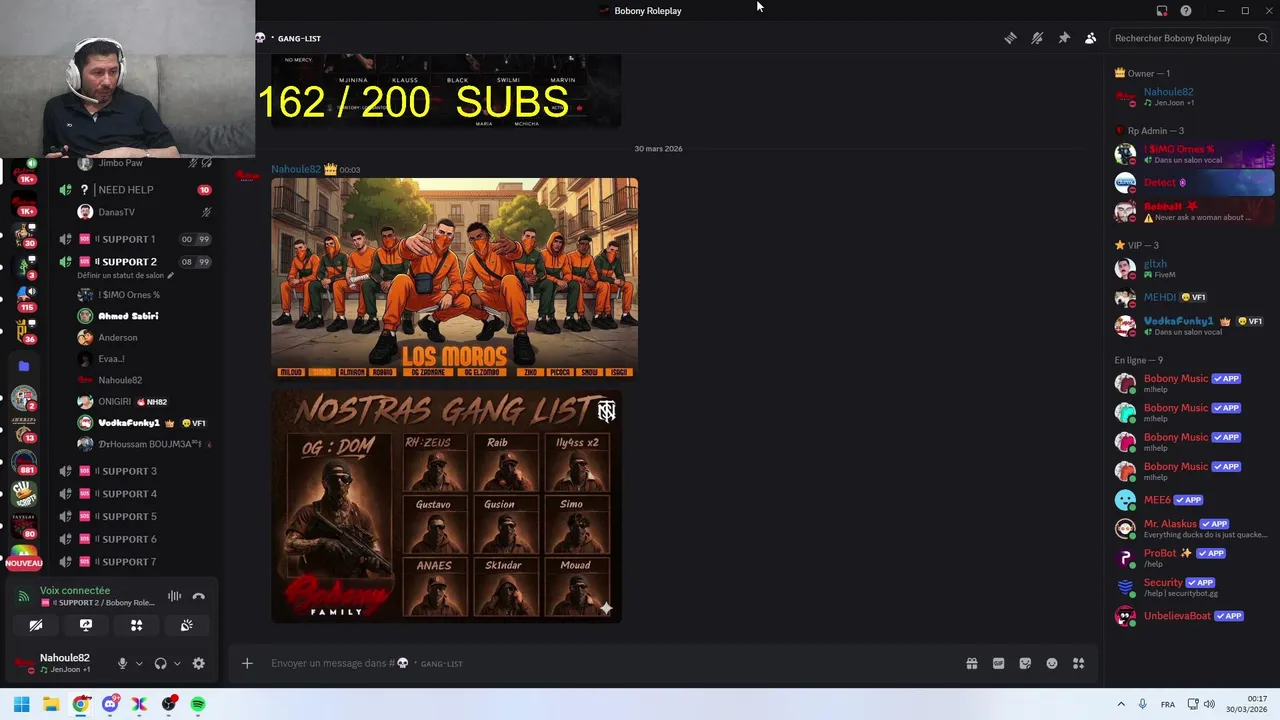Open the sticker picker

point(1025,663)
